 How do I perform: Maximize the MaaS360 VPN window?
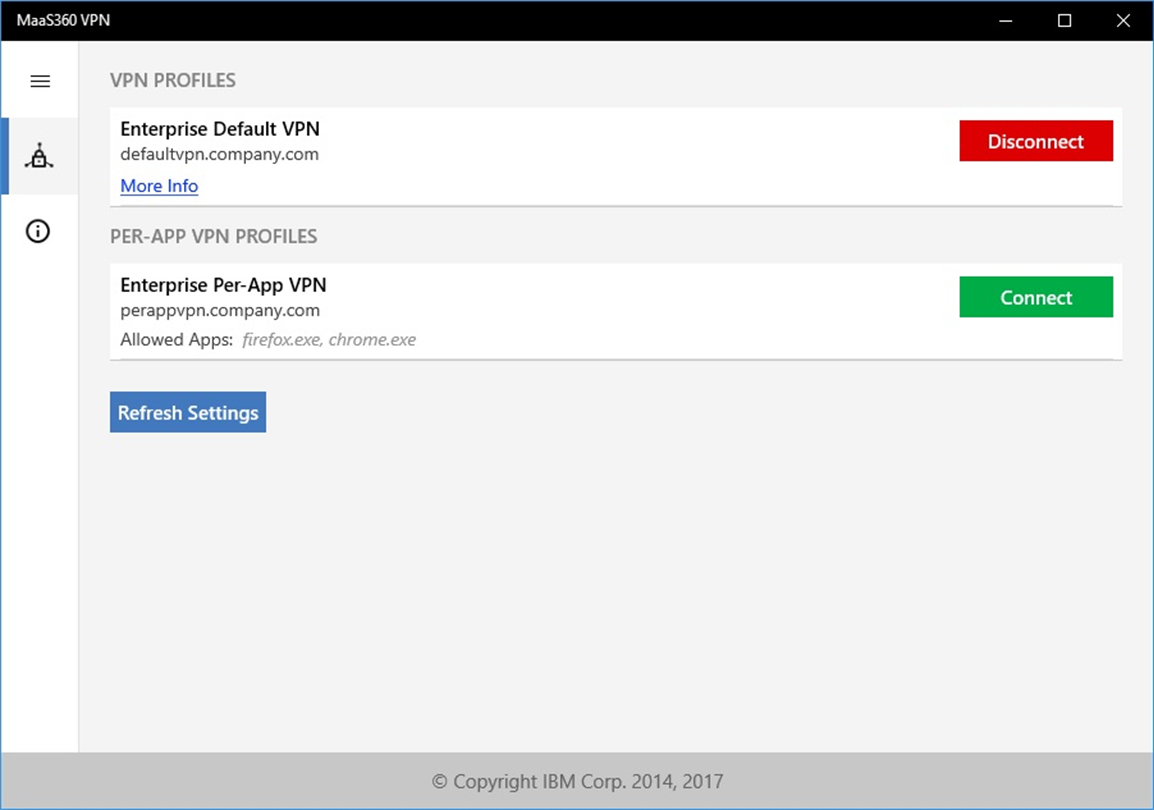[1064, 21]
